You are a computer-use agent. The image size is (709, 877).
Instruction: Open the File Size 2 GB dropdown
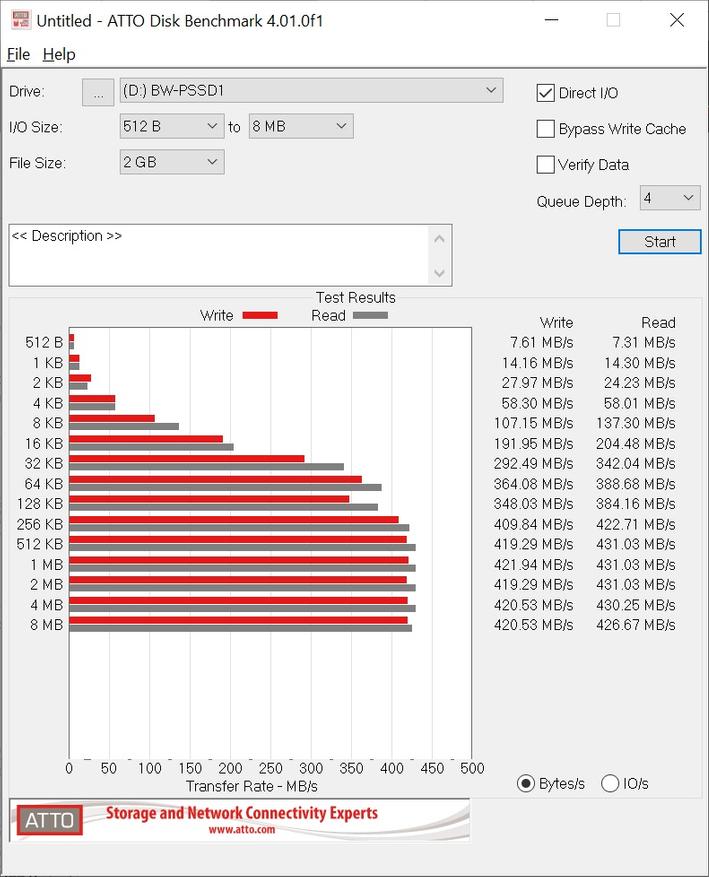click(171, 162)
